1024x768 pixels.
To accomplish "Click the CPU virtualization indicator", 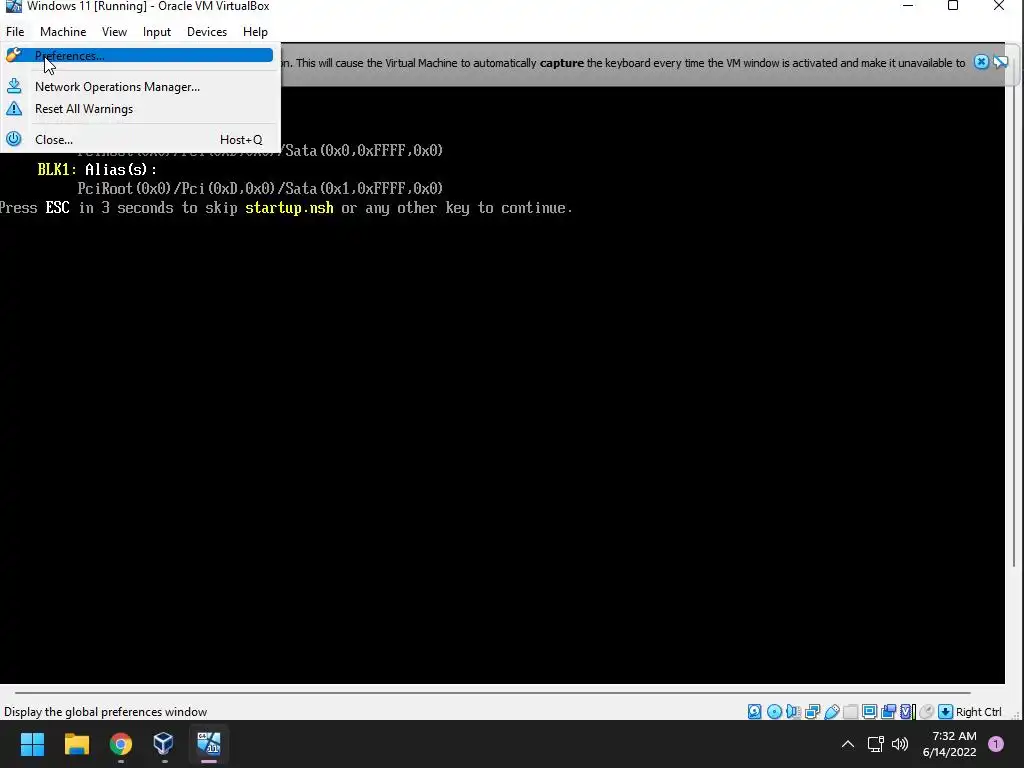I will pos(907,712).
